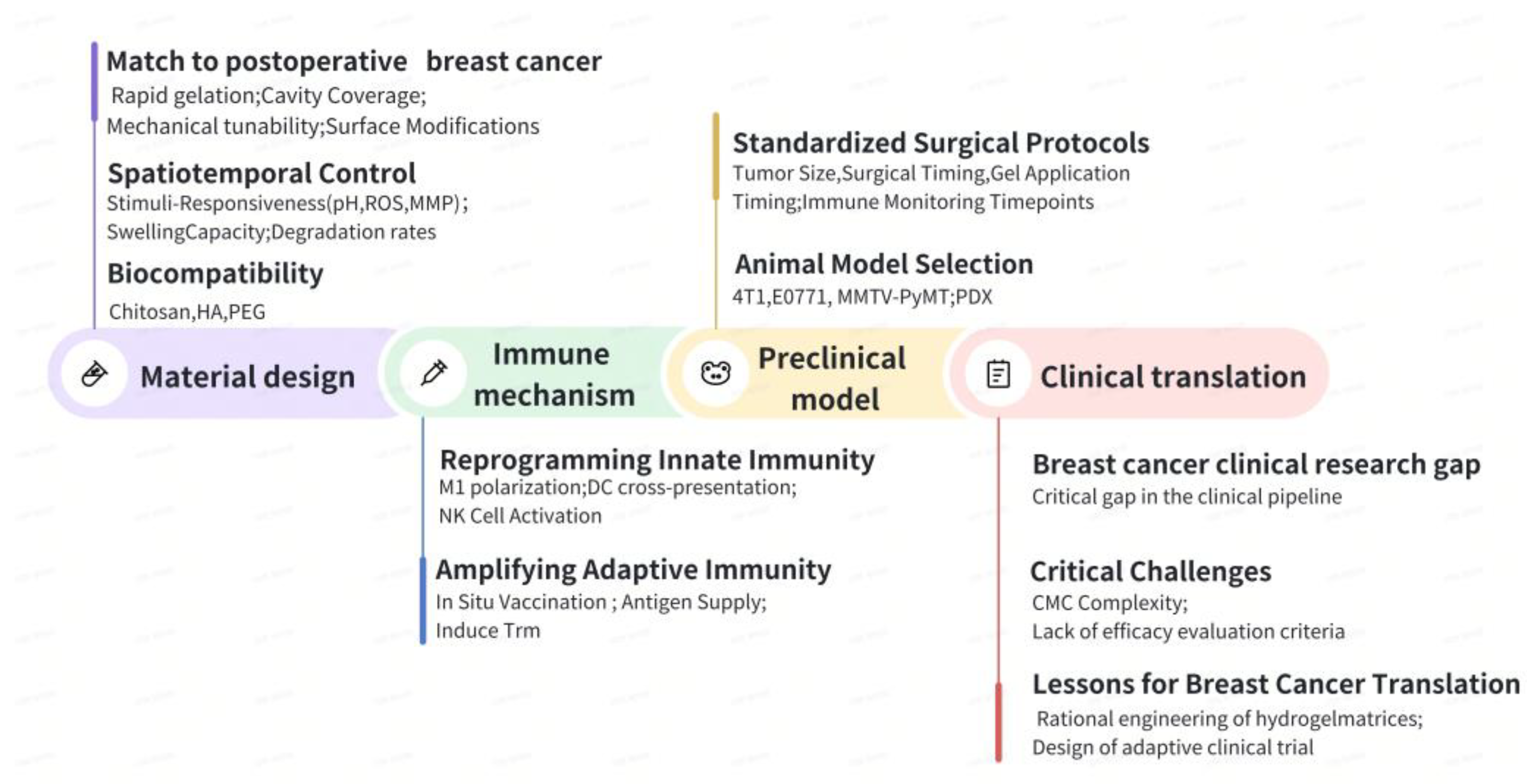The width and height of the screenshot is (1527, 784).
Task: Click the Breast cancer clinical research gap heading
Action: [1256, 464]
